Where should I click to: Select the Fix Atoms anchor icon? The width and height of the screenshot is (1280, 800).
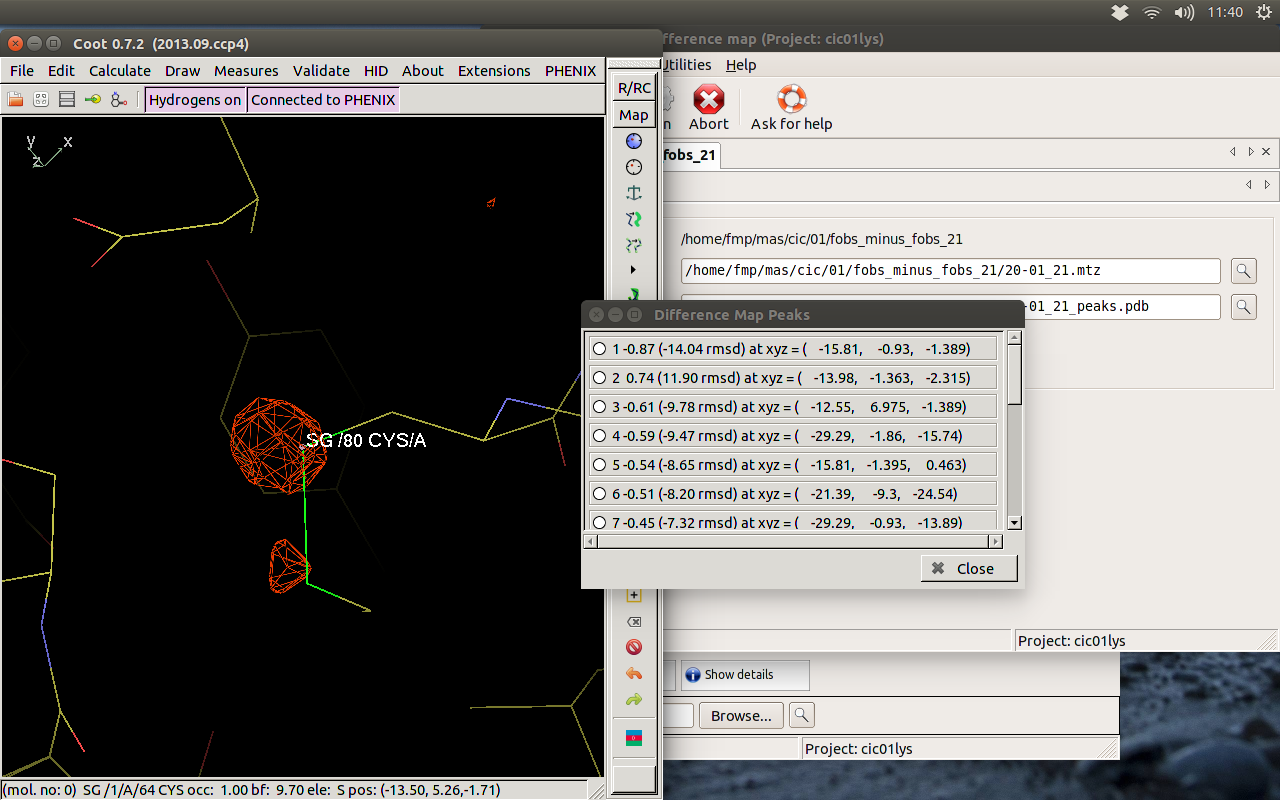633,193
